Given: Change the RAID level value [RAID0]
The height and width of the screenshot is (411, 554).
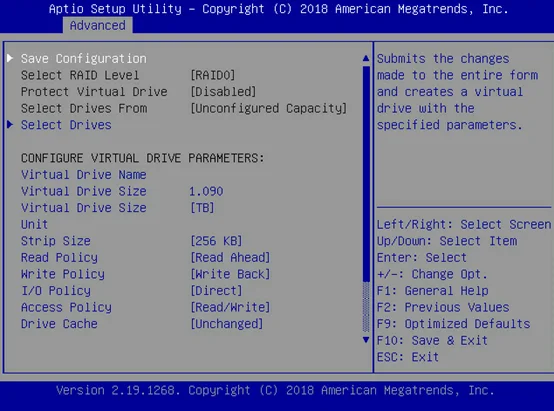Looking at the screenshot, I should (x=213, y=75).
